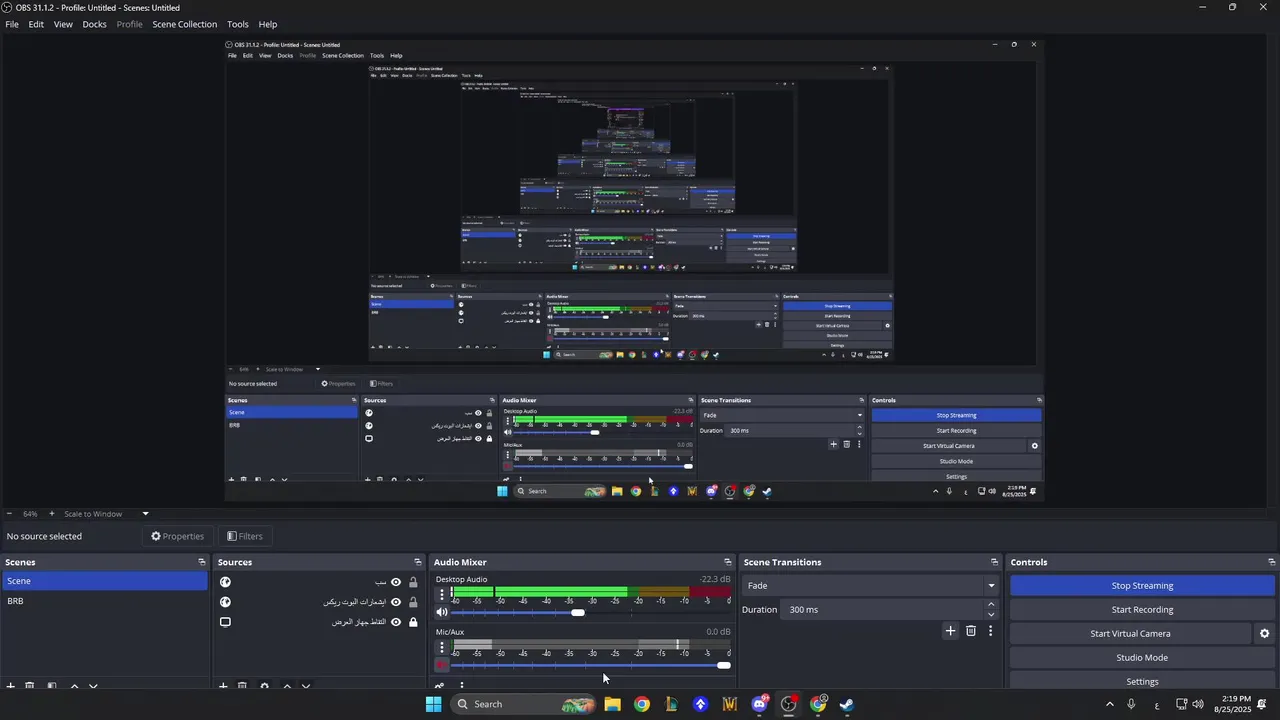The height and width of the screenshot is (720, 1280).
Task: Click the Start Virtual Camera button
Action: click(x=1130, y=634)
